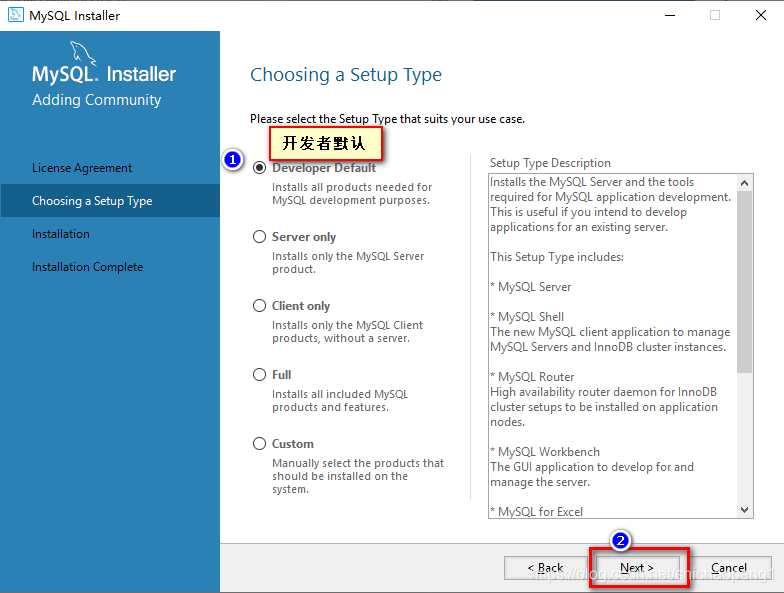Click the 'Adding Community' subtitle
This screenshot has height=593, width=784.
point(96,100)
